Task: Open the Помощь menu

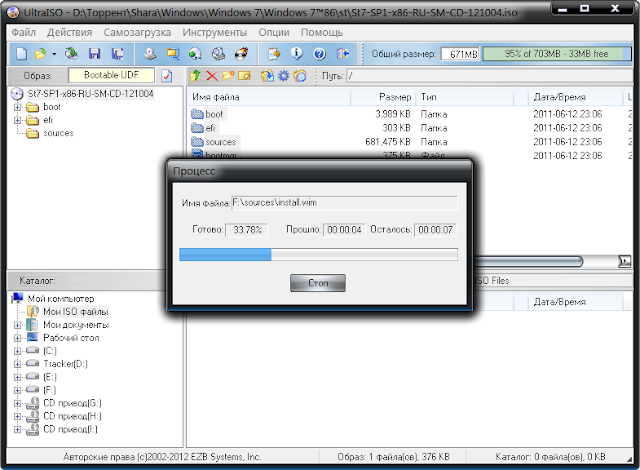Action: (x=322, y=32)
